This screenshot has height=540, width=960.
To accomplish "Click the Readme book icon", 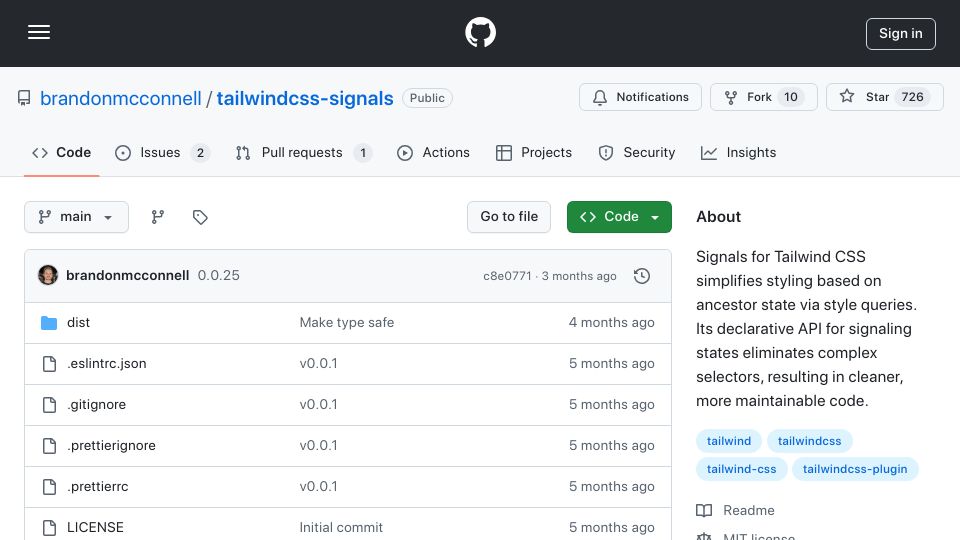I will [x=704, y=511].
